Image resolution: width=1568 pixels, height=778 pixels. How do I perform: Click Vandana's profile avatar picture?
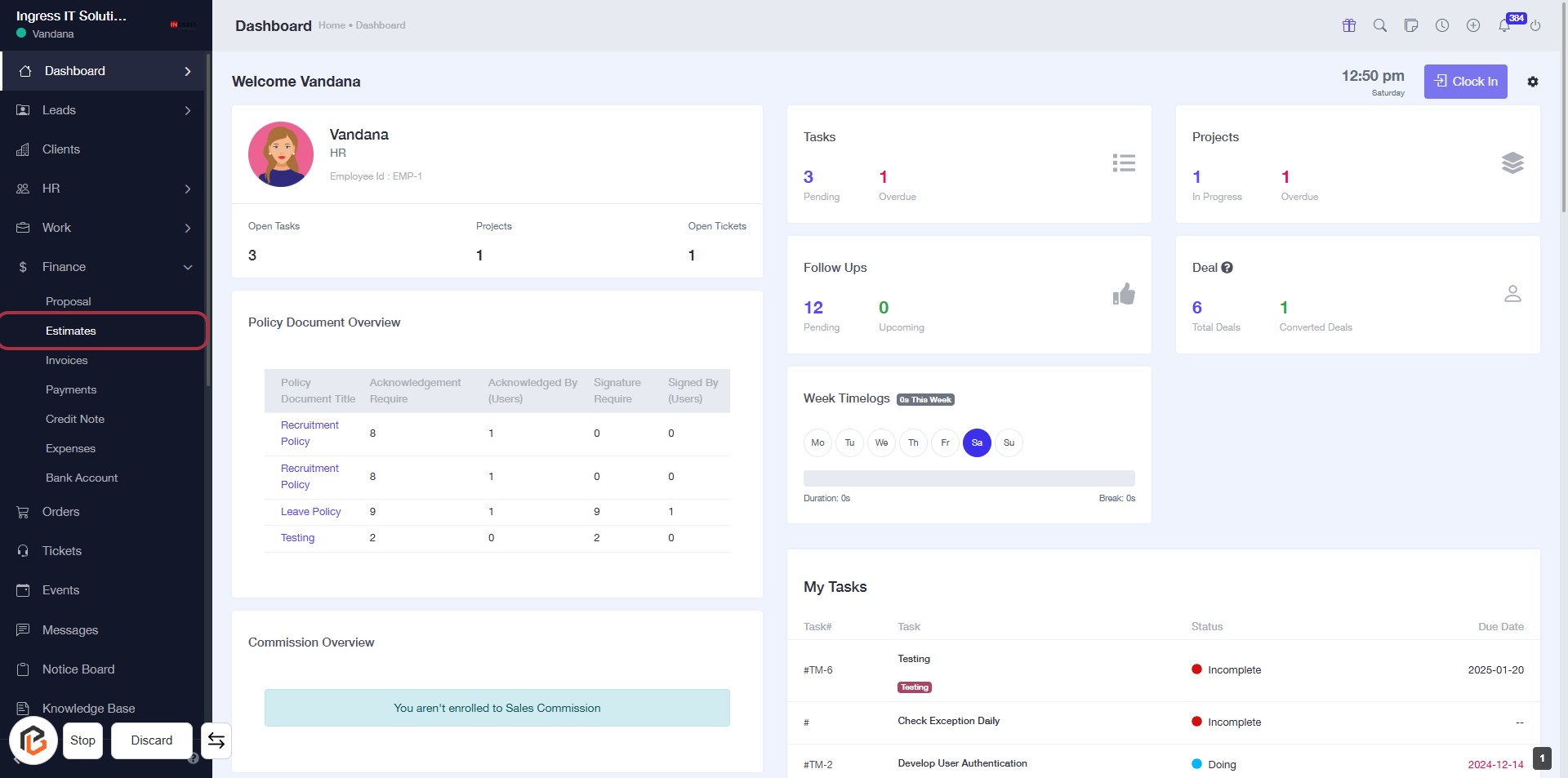281,154
